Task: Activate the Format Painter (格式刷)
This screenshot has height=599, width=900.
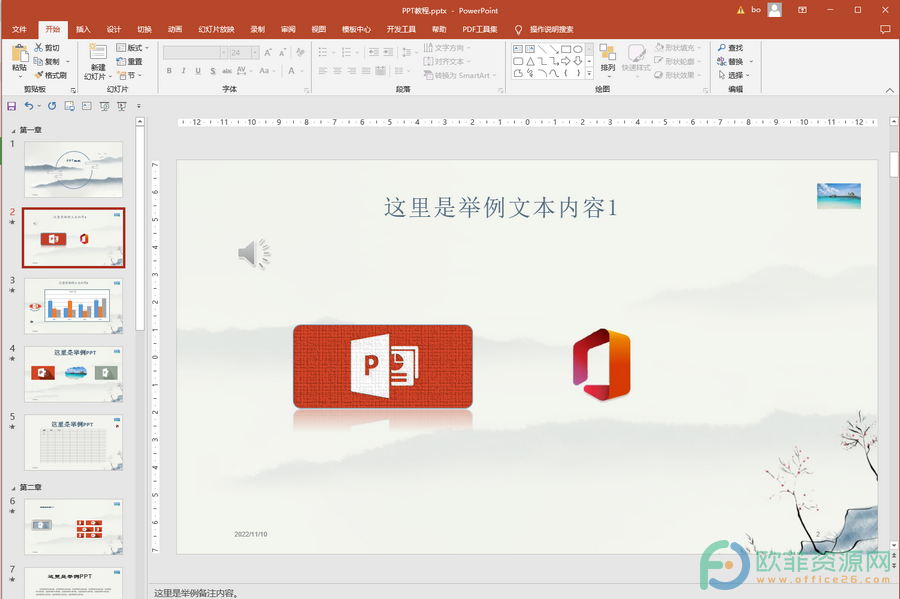Action: click(x=51, y=75)
